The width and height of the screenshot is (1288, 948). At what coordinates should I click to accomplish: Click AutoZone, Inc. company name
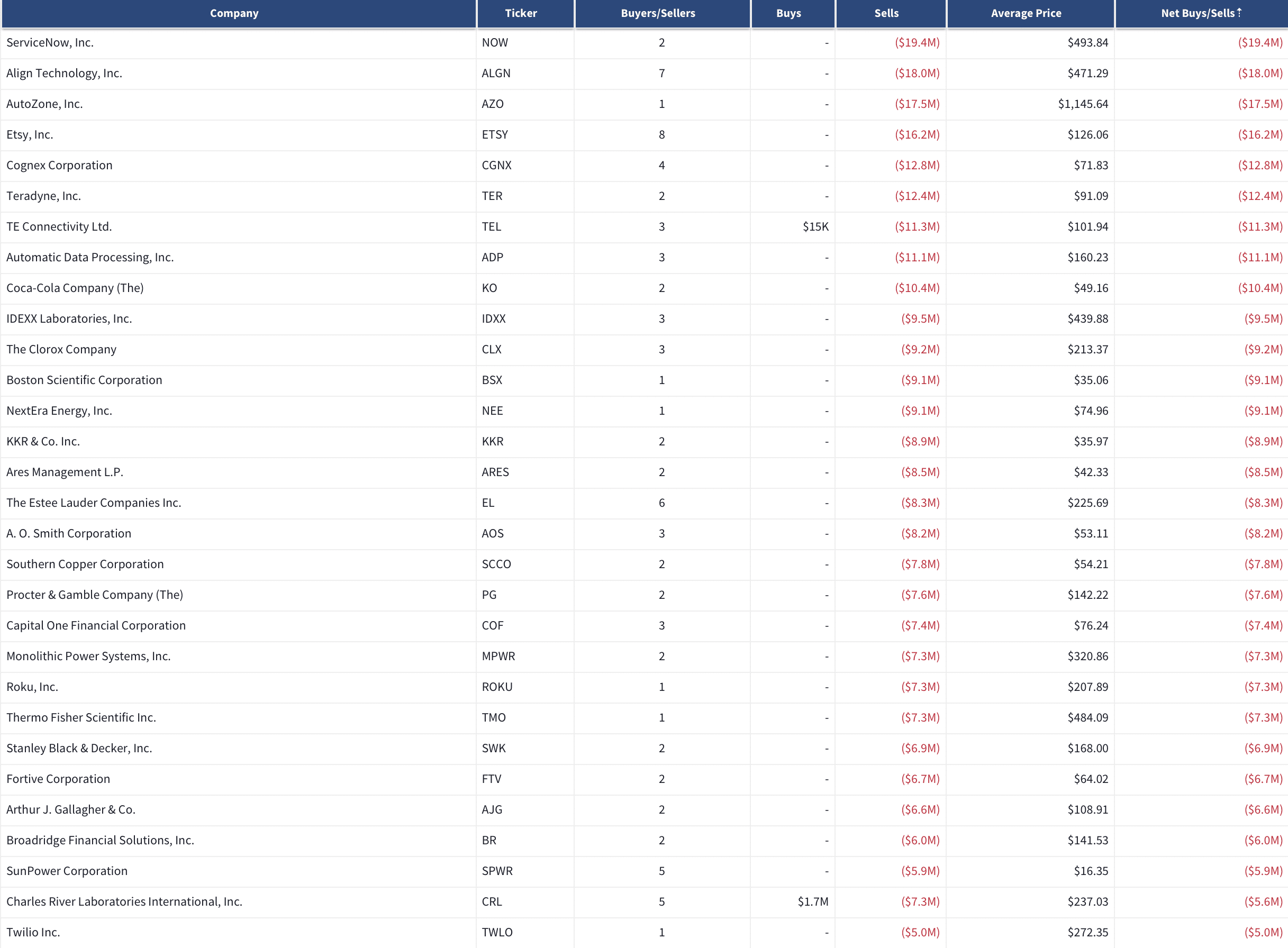45,104
